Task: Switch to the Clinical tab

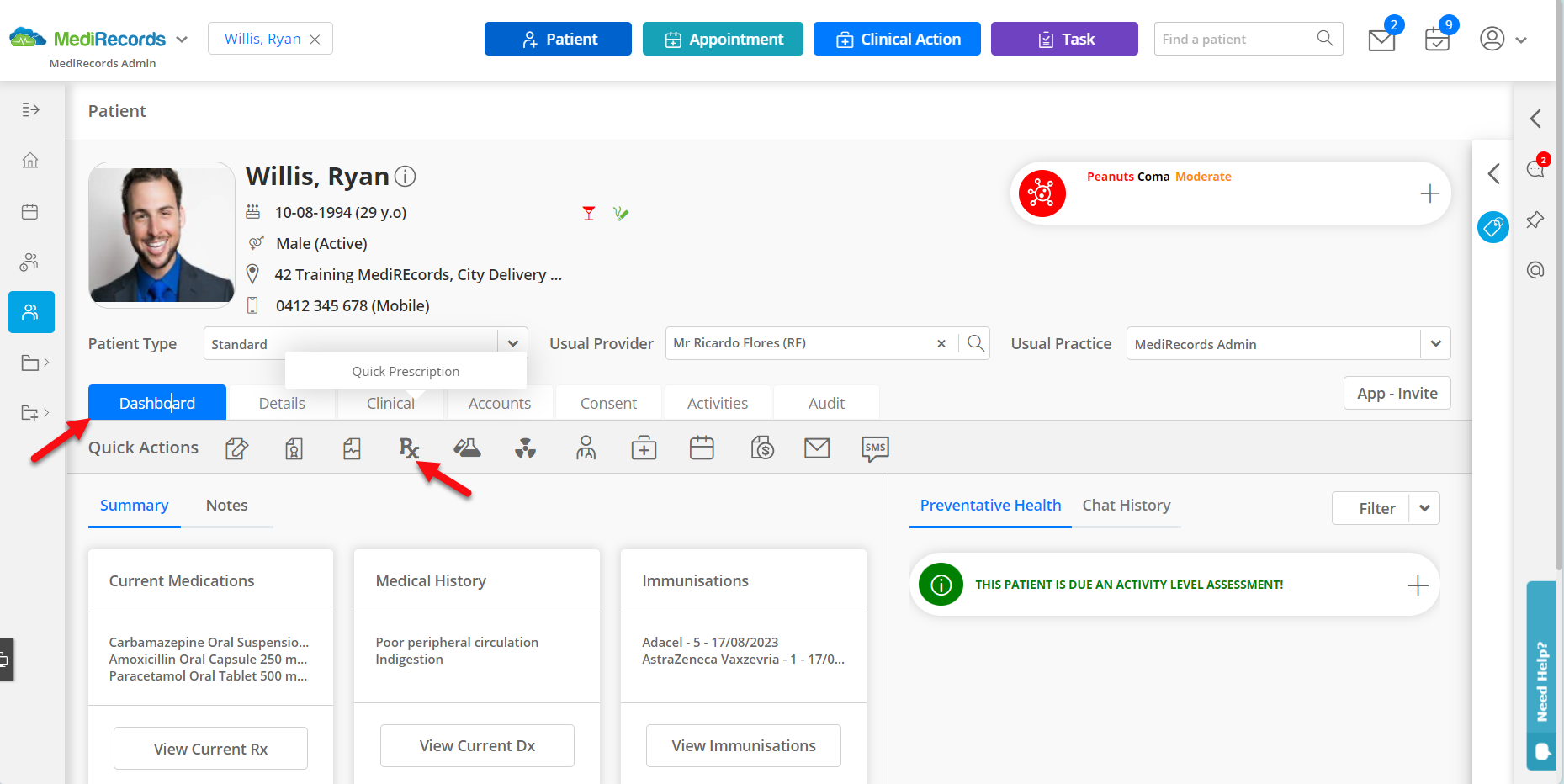Action: 390,404
